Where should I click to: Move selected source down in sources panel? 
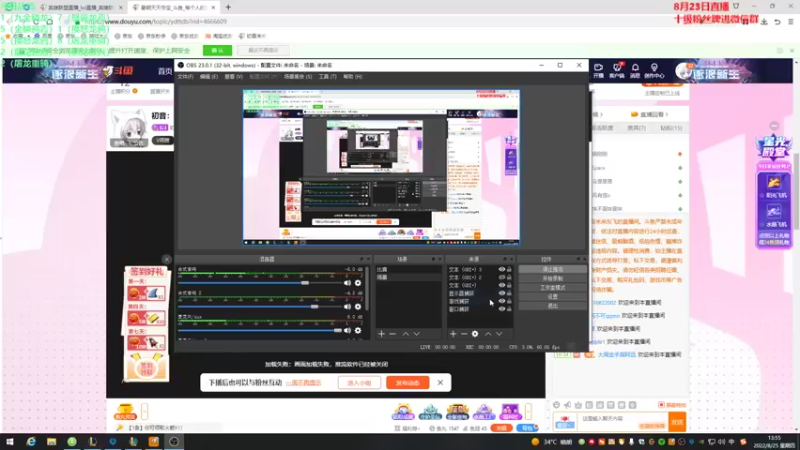tap(499, 334)
